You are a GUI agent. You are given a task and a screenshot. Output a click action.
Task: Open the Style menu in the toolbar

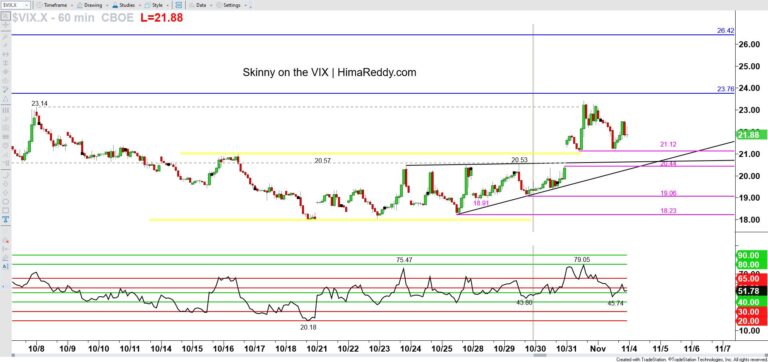coord(156,5)
